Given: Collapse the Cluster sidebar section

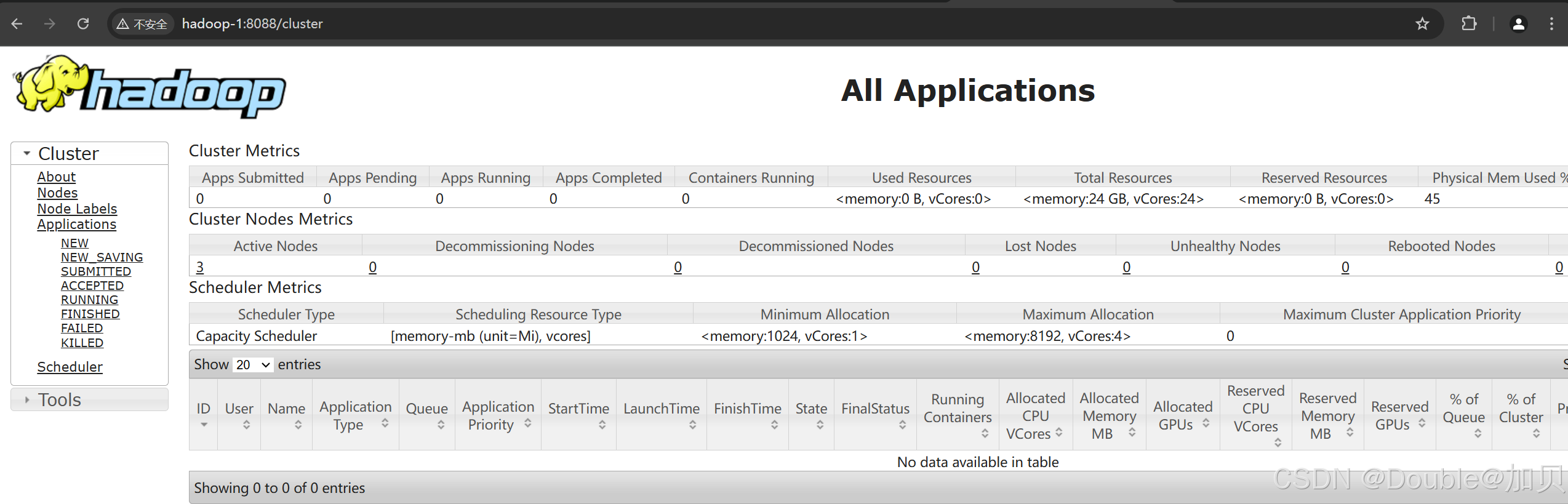Looking at the screenshot, I should [89, 153].
